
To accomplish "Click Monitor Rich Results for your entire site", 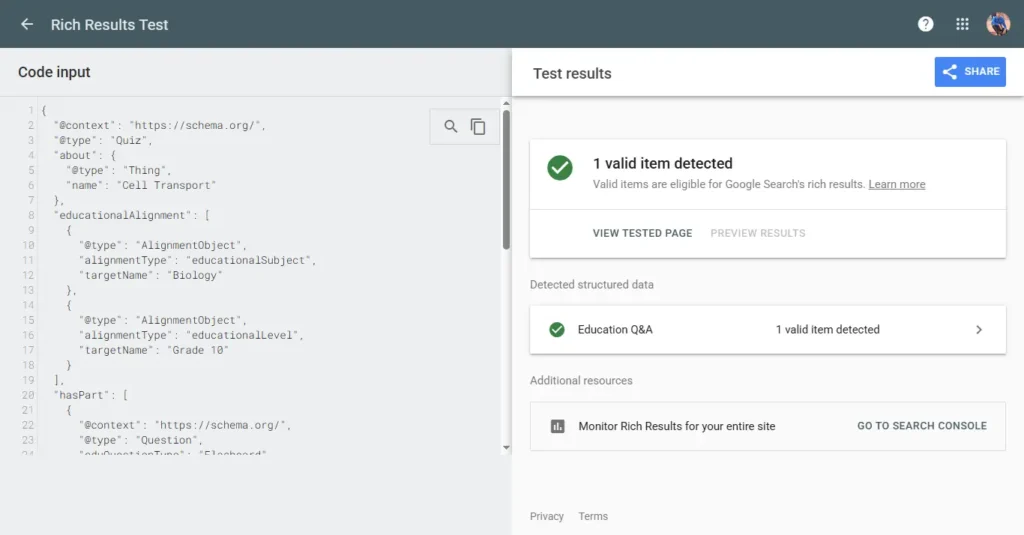I will point(677,427).
